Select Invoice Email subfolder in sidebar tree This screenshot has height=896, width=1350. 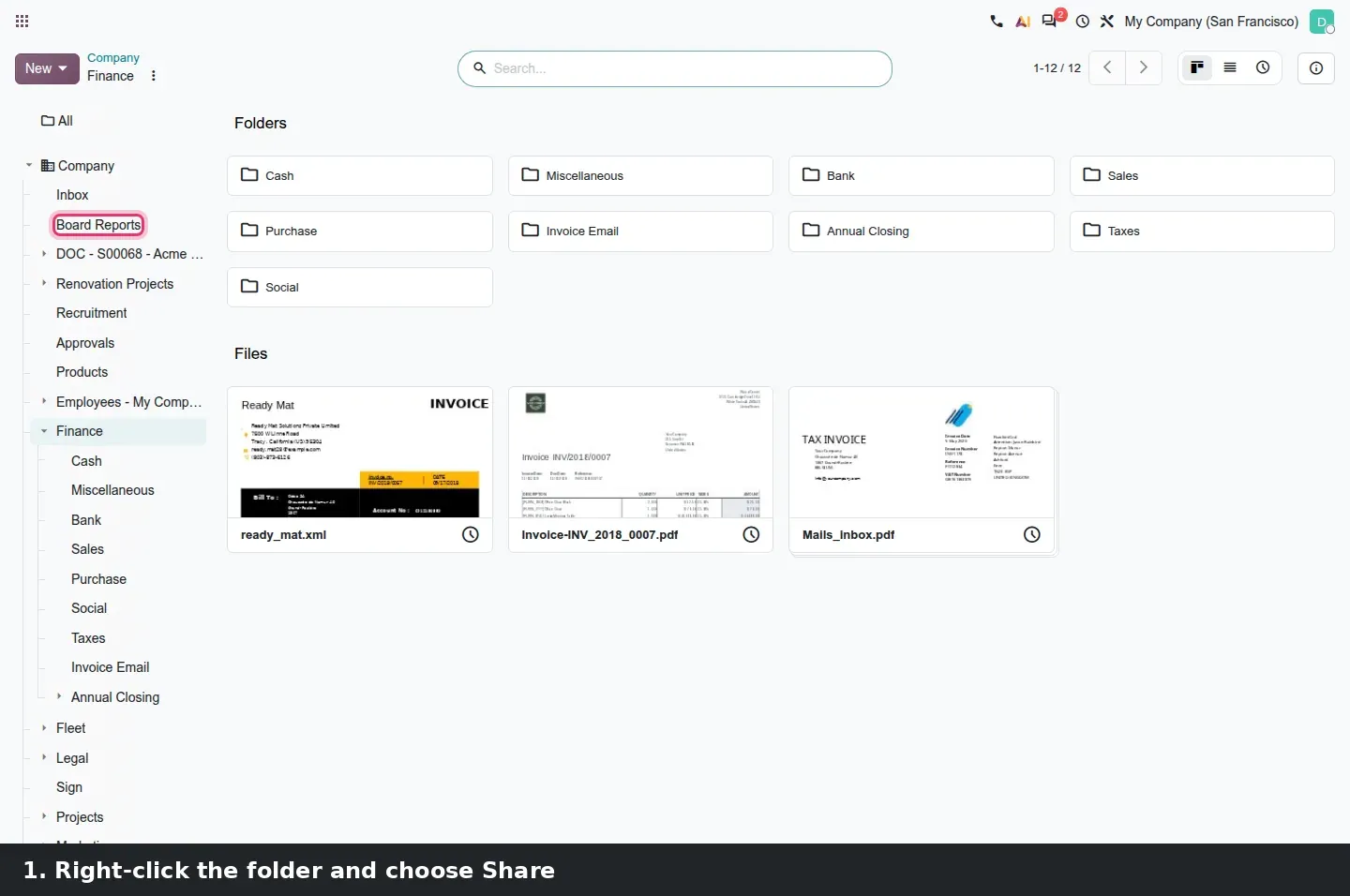[x=110, y=667]
